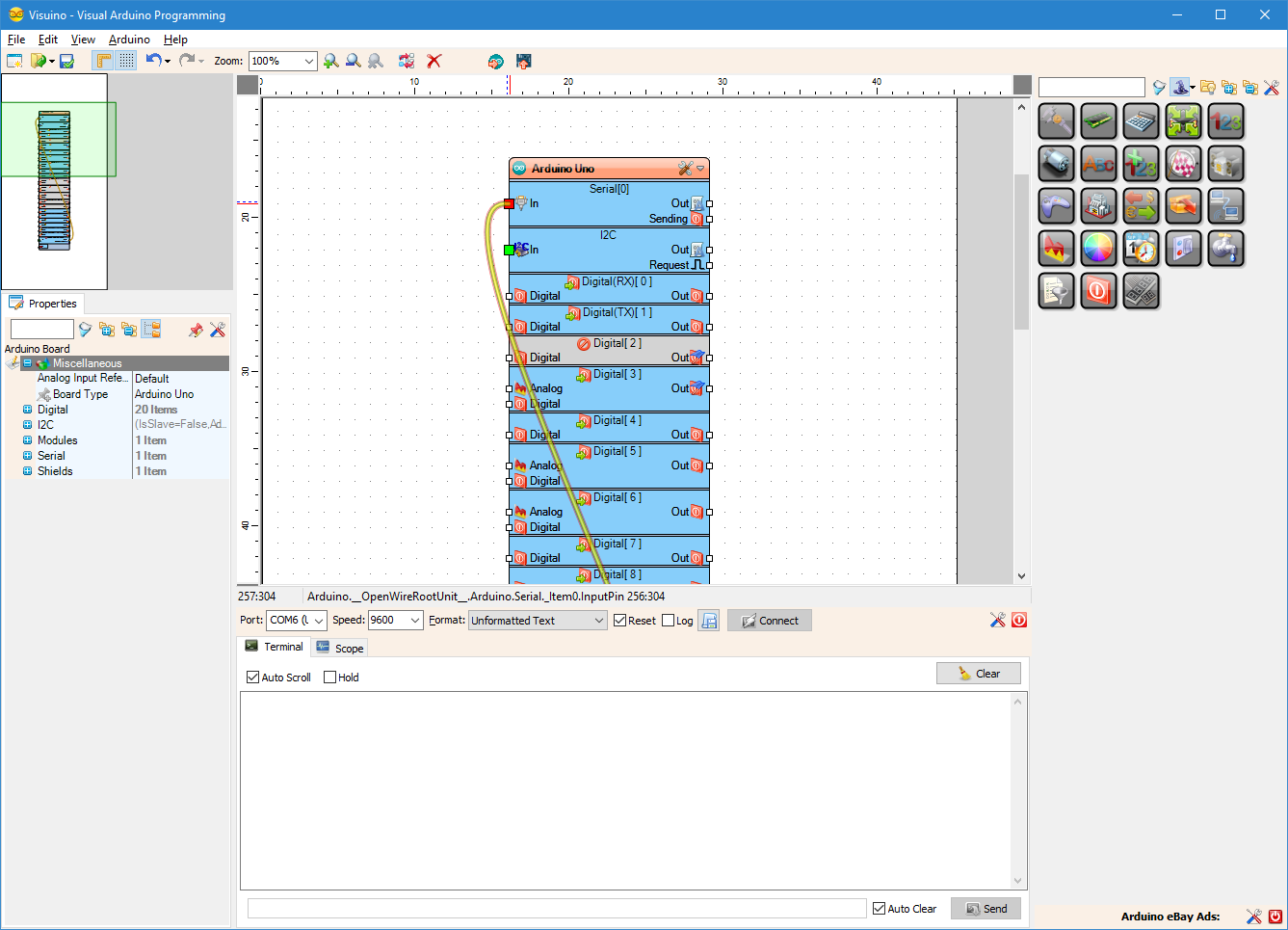The width and height of the screenshot is (1288, 930).
Task: Click the red X delete toolbar icon
Action: 434,61
